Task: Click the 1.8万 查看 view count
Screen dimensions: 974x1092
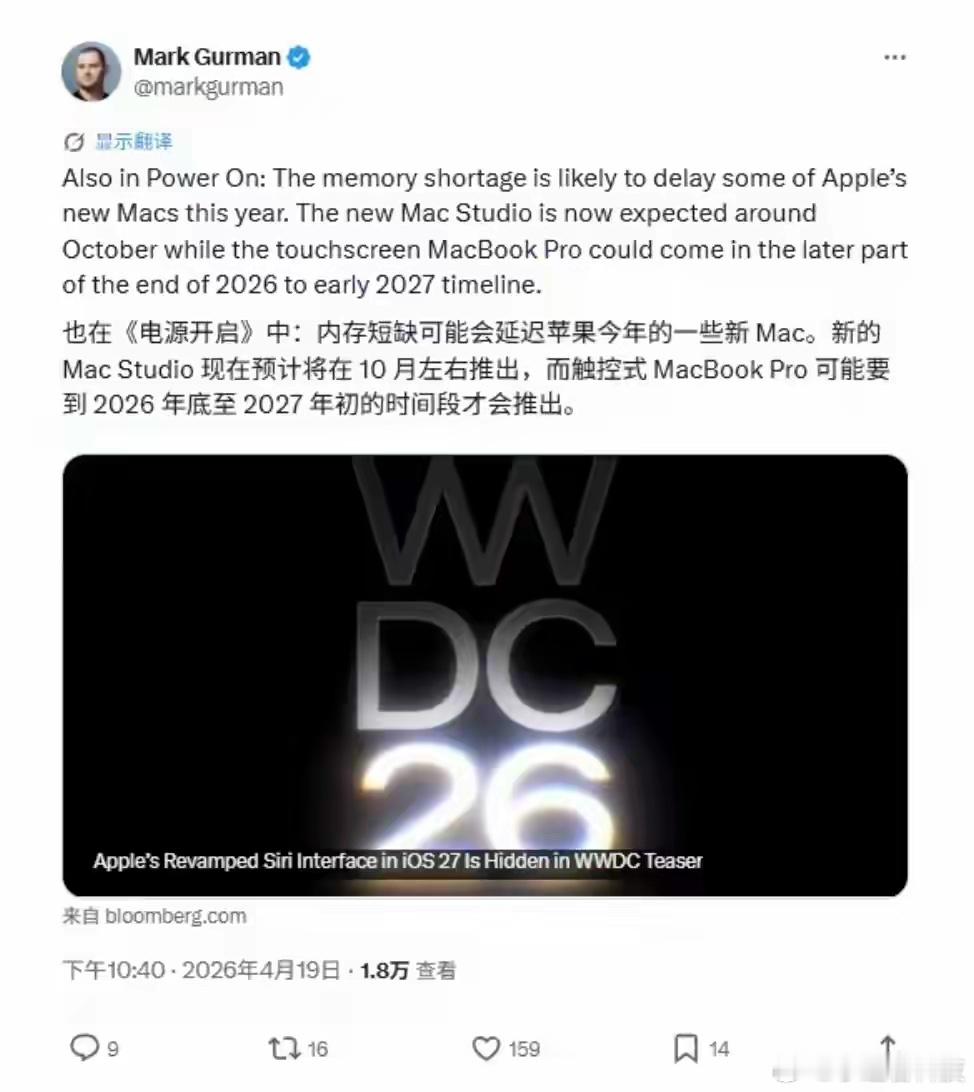Action: [x=408, y=970]
